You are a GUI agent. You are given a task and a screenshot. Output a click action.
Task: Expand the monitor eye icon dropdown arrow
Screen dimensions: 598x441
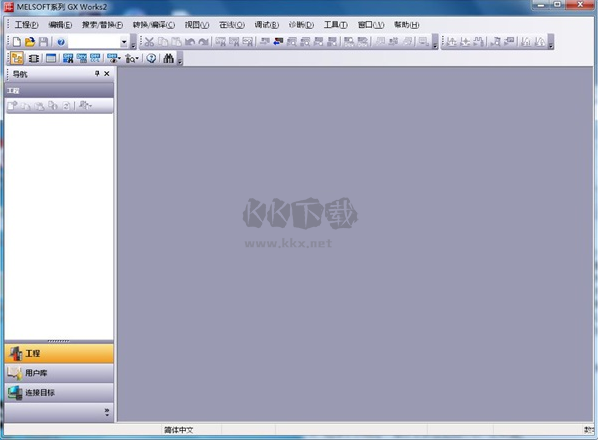click(x=119, y=59)
